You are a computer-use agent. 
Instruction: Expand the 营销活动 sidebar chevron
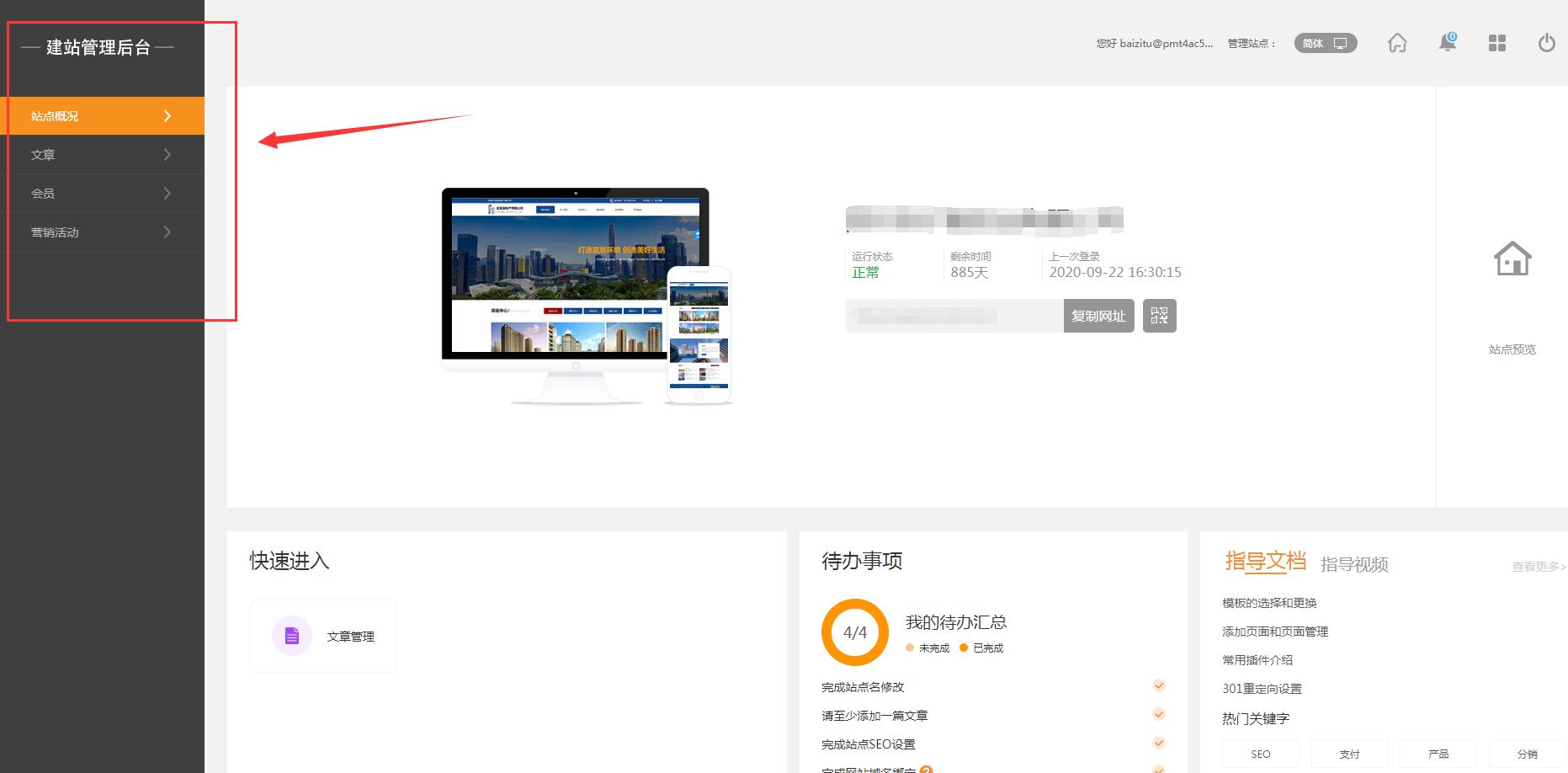click(x=167, y=232)
